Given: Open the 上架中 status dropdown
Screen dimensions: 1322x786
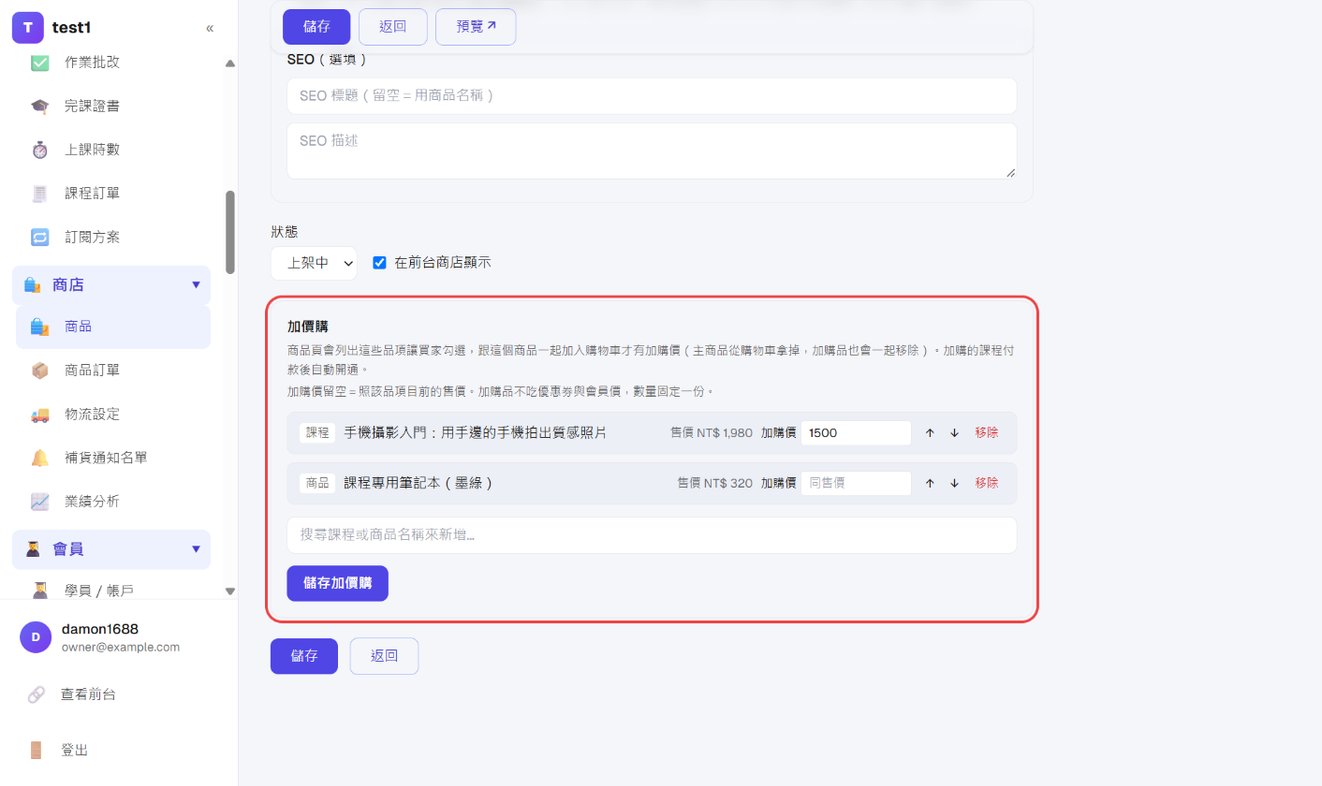Looking at the screenshot, I should (313, 263).
